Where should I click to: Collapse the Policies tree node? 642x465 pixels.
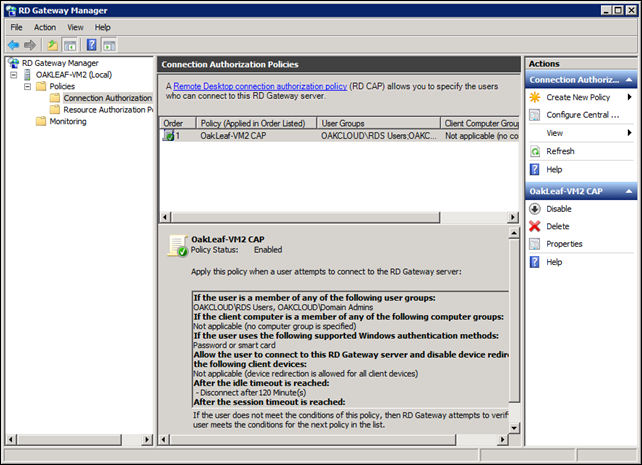pyautogui.click(x=27, y=86)
